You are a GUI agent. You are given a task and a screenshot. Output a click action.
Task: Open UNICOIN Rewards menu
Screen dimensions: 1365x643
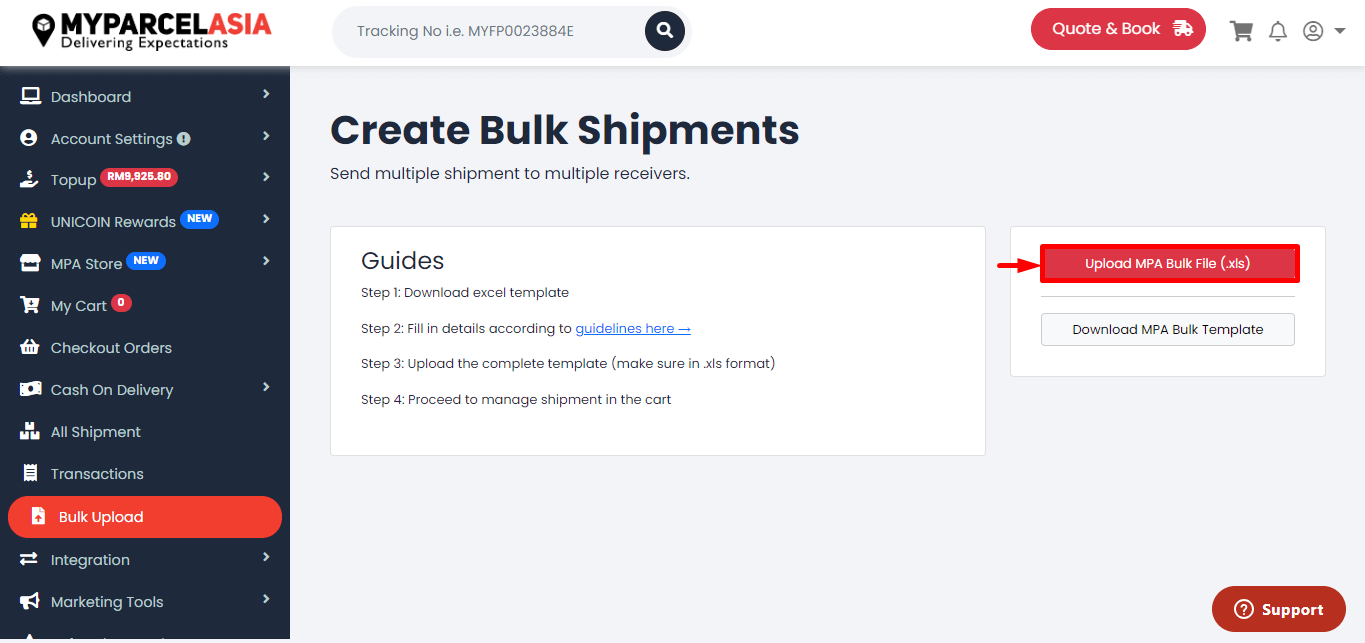pyautogui.click(x=113, y=222)
